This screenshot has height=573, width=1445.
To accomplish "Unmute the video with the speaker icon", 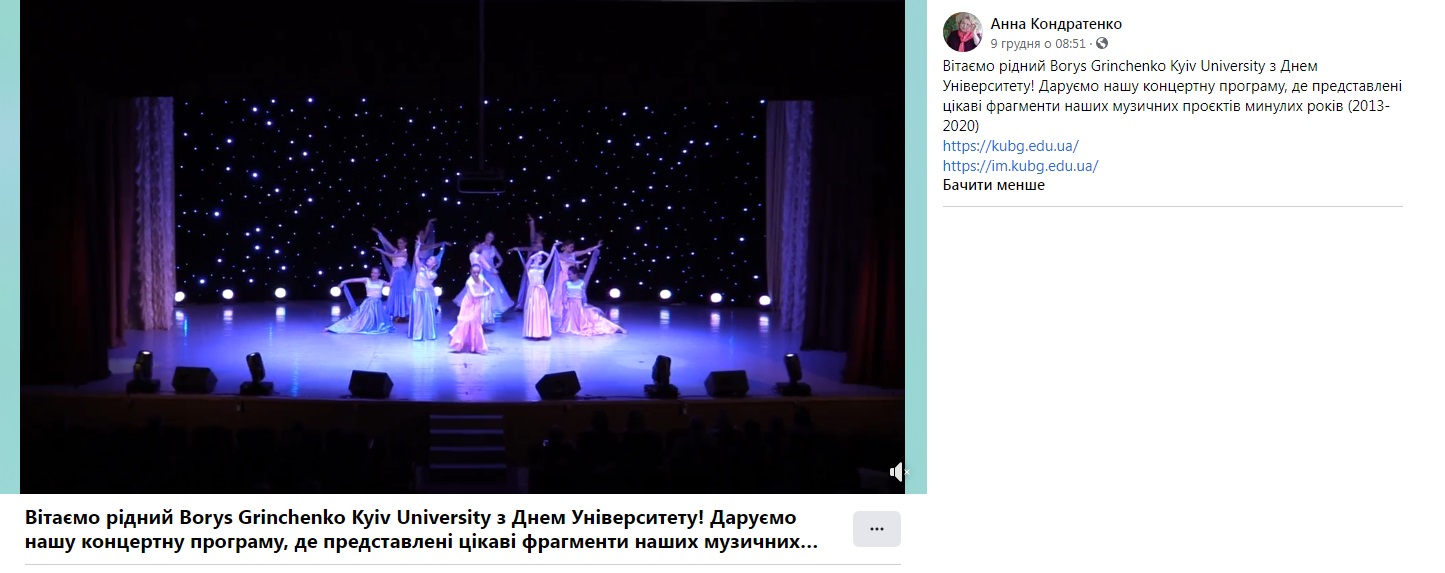I will pos(898,472).
